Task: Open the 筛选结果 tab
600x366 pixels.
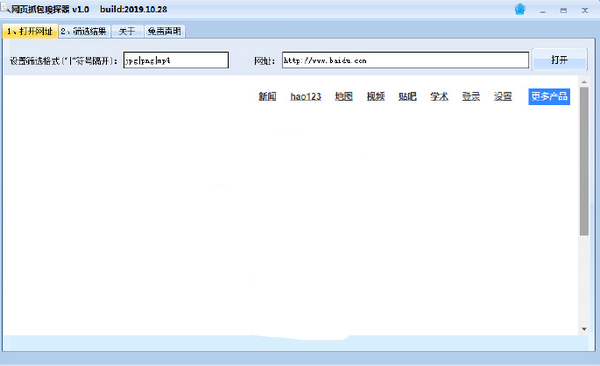Action: click(84, 31)
